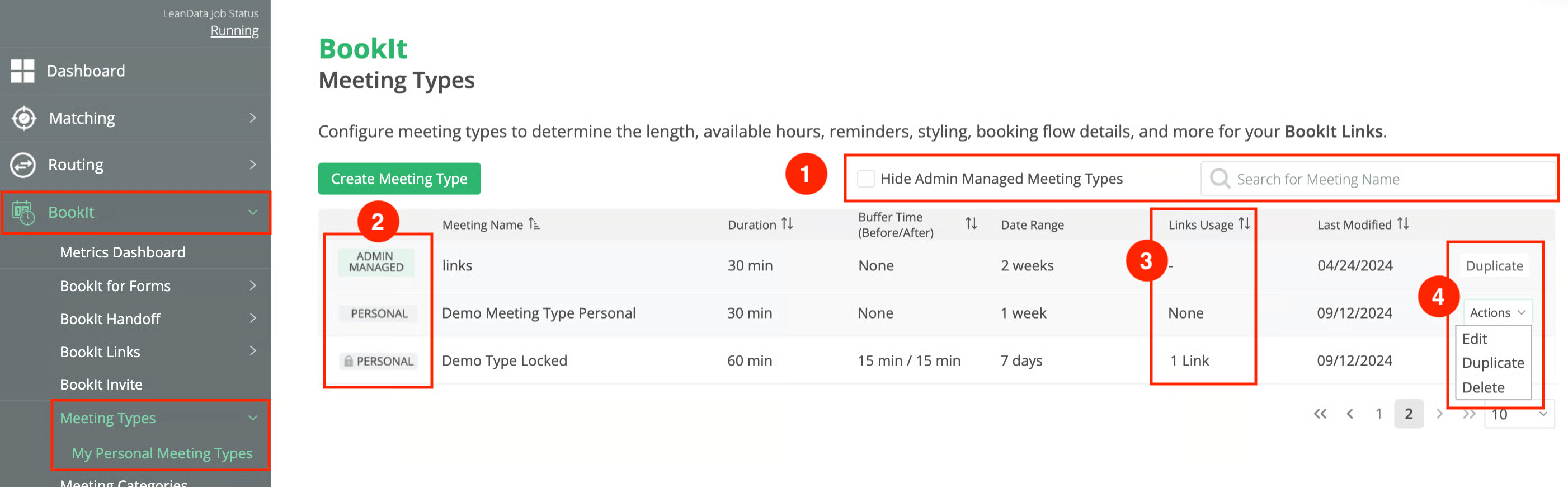Viewport: 1568px width, 487px height.
Task: Click Duplicate button for links row
Action: (x=1494, y=266)
